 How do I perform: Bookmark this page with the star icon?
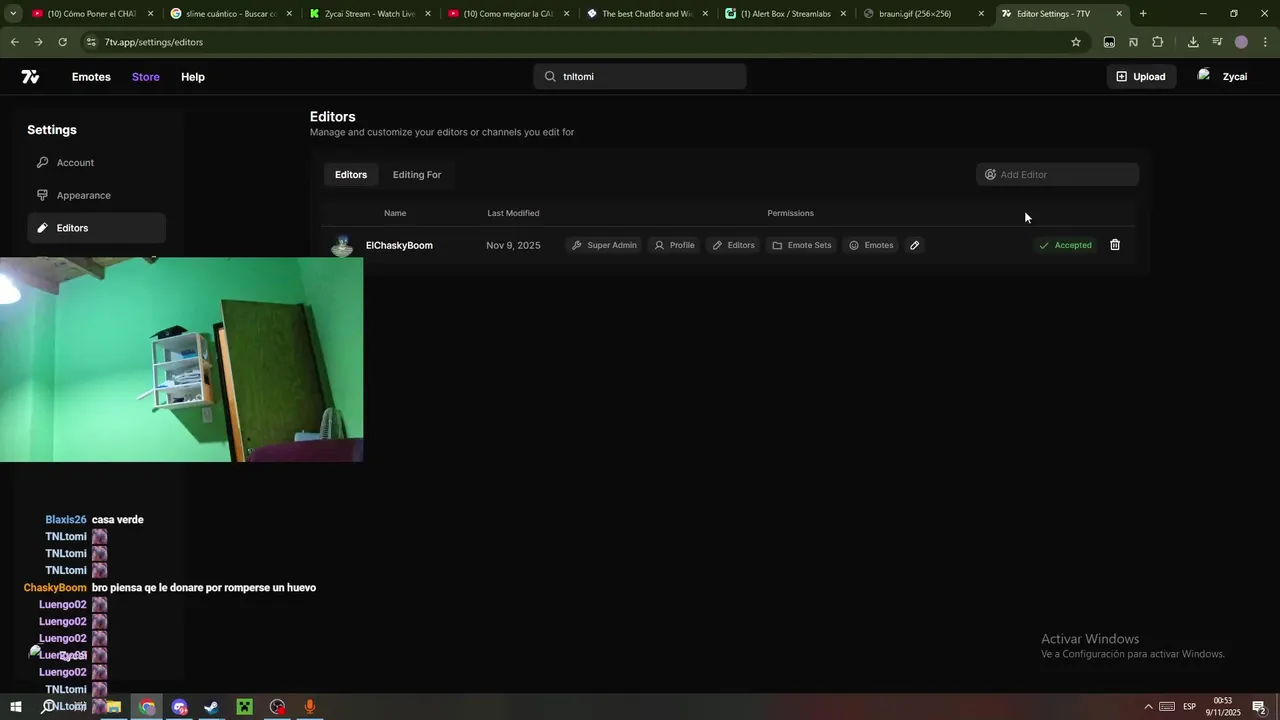point(1076,42)
